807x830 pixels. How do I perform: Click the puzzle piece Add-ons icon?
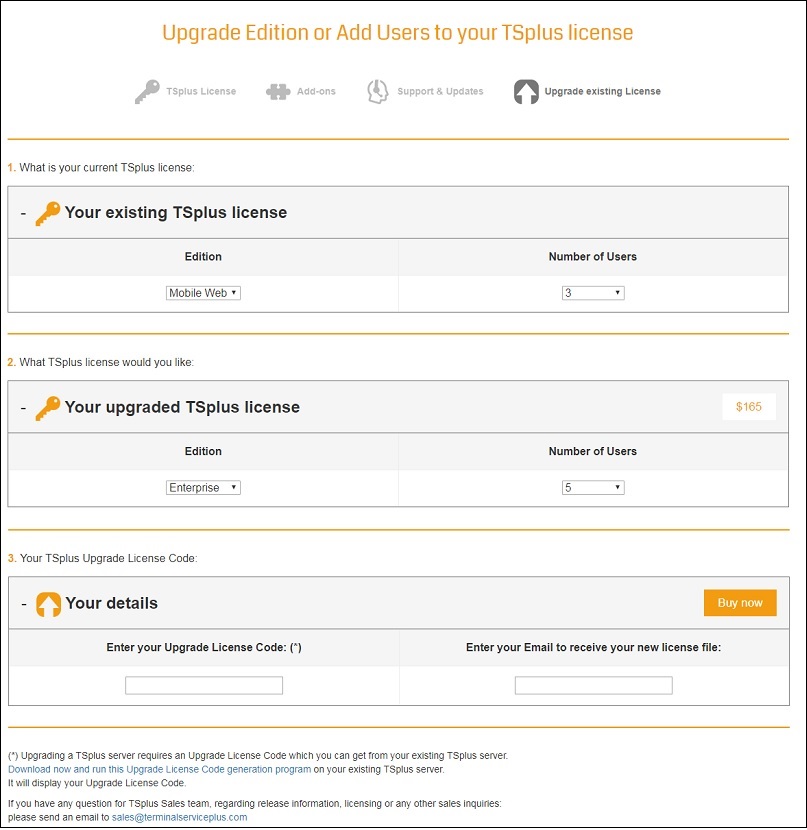click(x=278, y=92)
